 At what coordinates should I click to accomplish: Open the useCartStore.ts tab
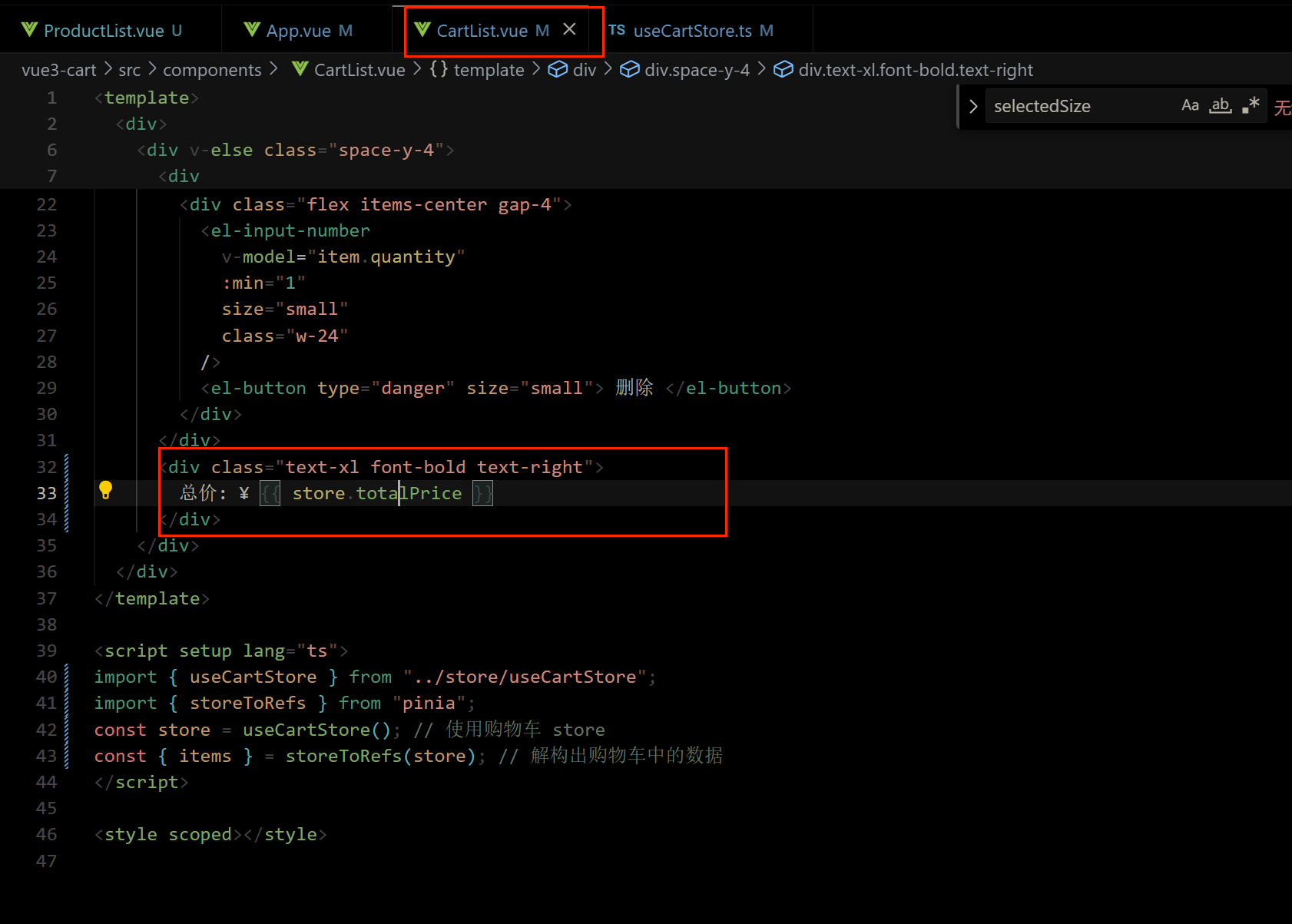691,31
